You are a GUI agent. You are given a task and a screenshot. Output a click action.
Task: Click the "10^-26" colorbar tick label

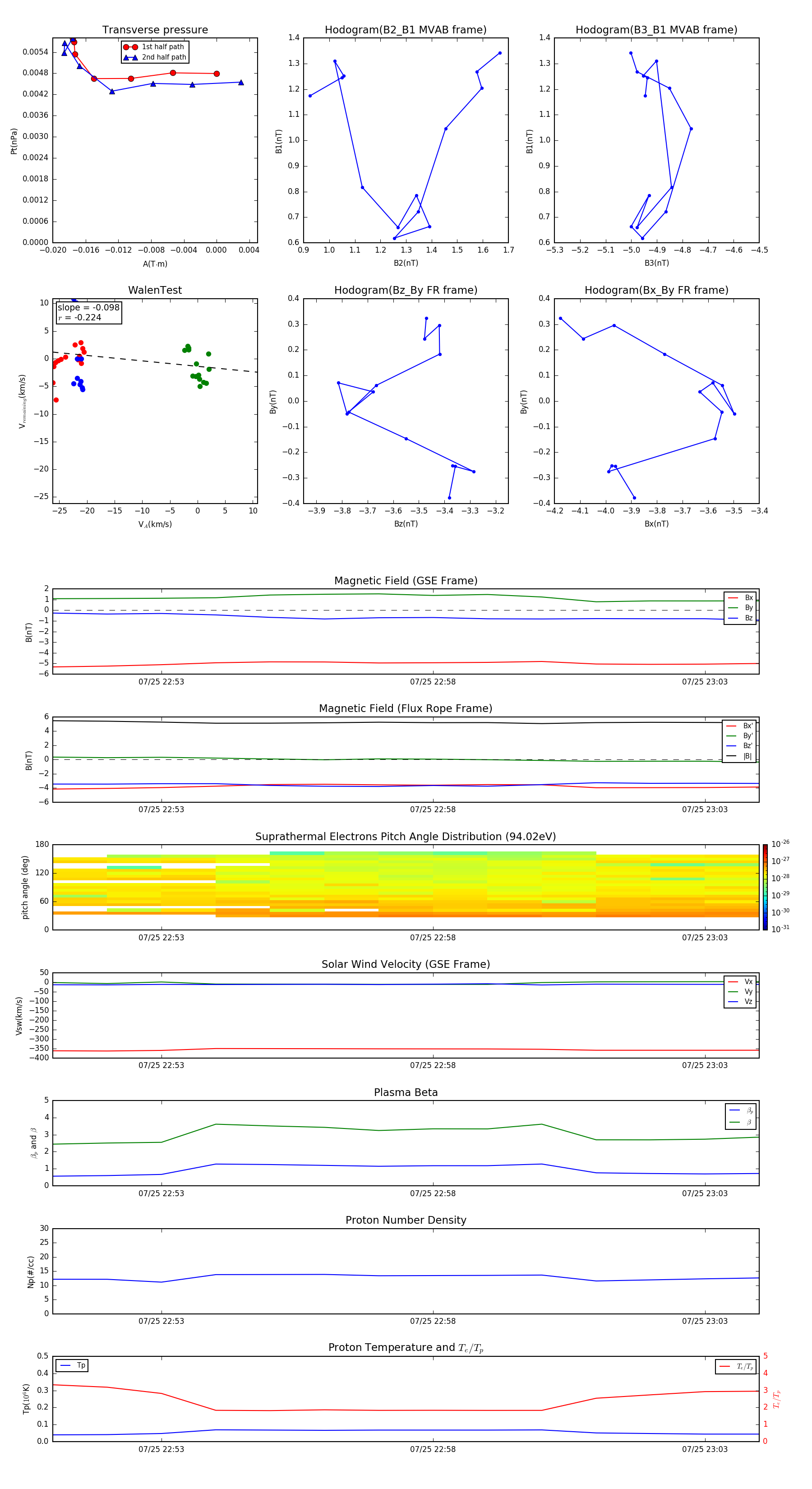pos(780,844)
